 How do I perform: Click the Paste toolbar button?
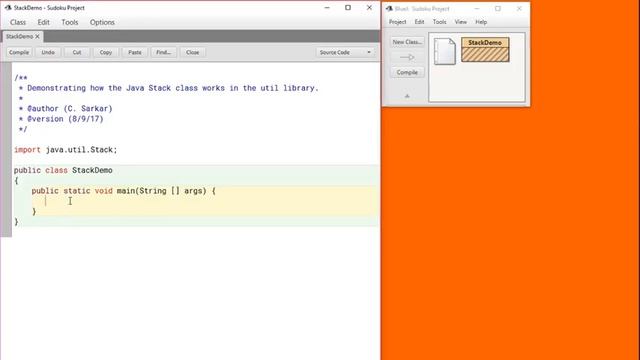pyautogui.click(x=135, y=52)
